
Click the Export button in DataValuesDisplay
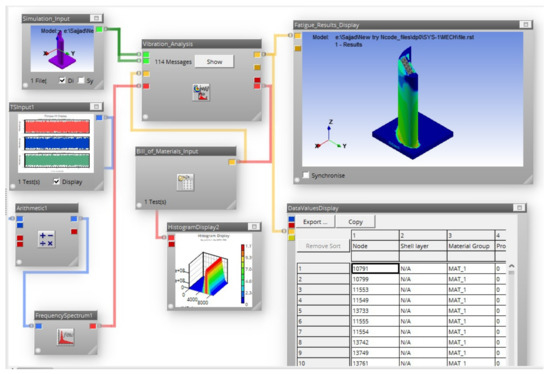pyautogui.click(x=315, y=222)
